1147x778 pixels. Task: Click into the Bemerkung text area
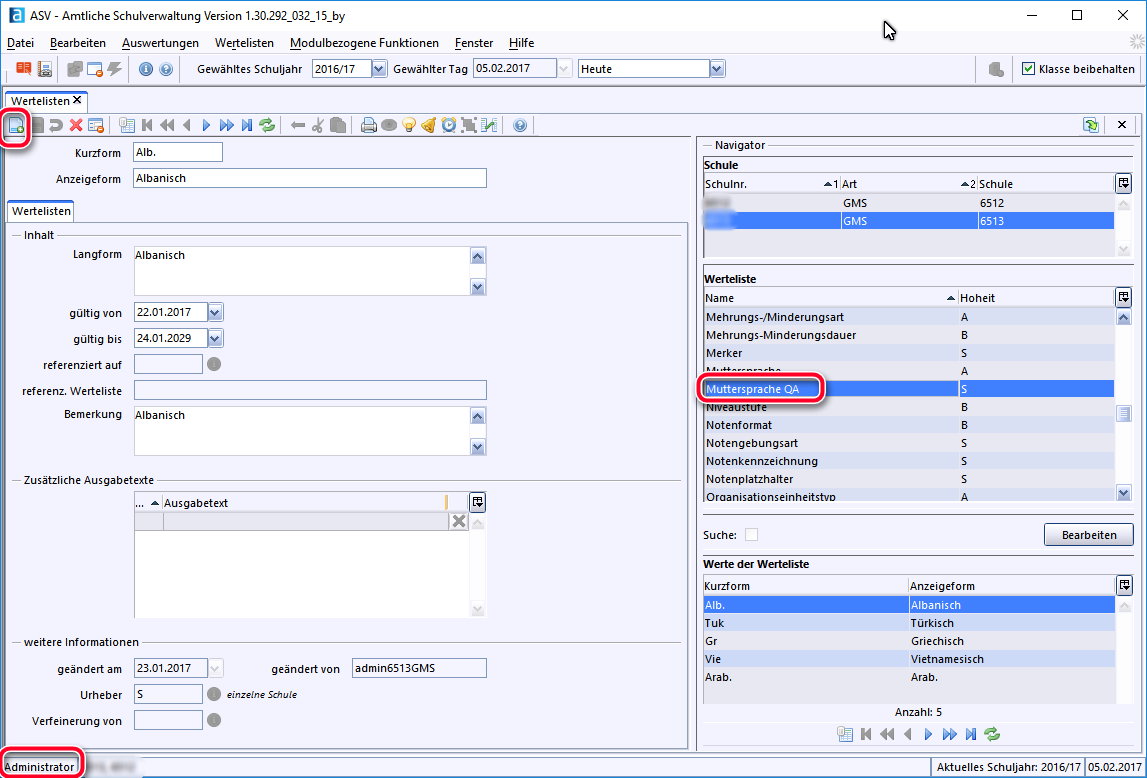(301, 431)
